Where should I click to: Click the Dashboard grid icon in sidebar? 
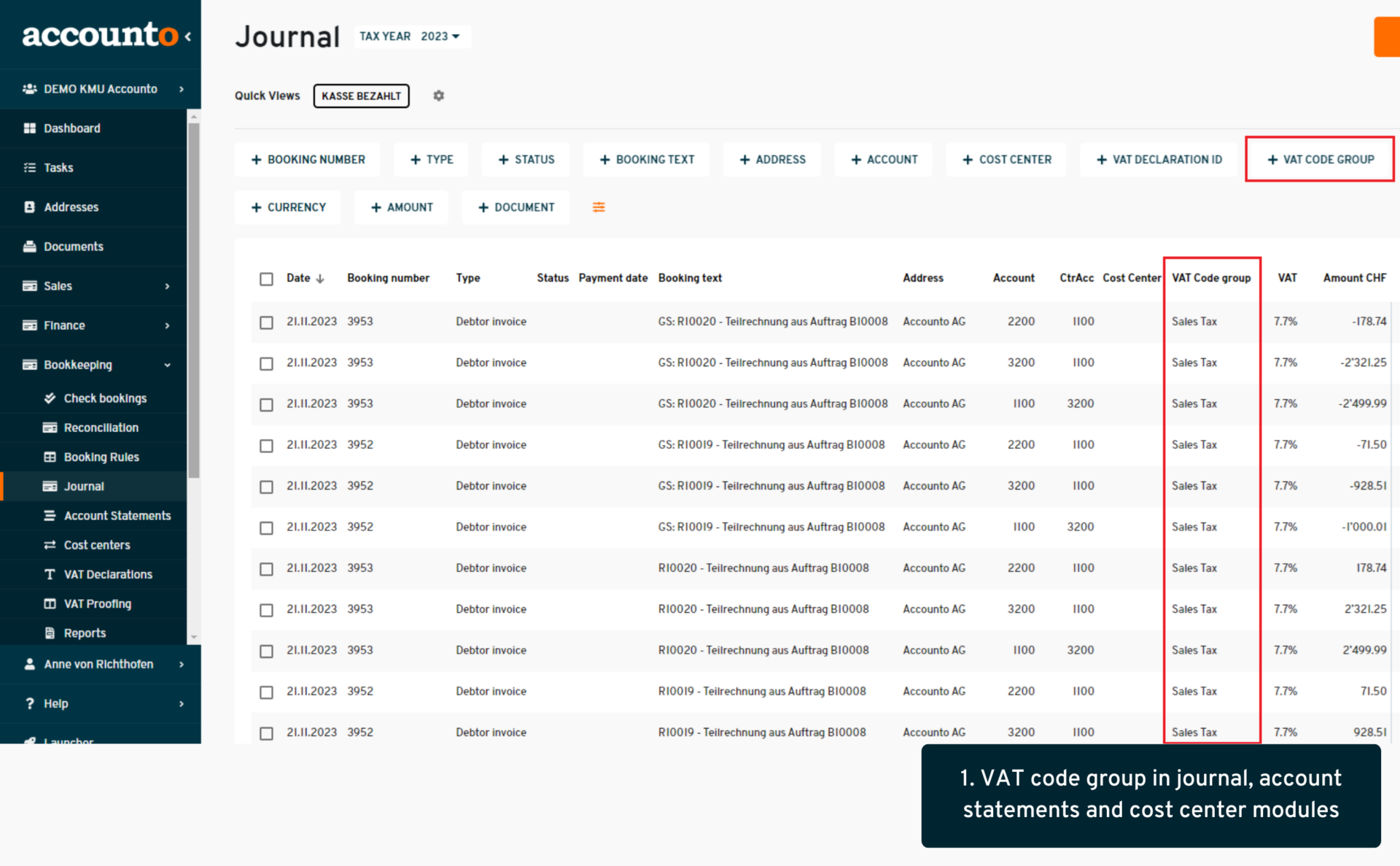pyautogui.click(x=30, y=128)
